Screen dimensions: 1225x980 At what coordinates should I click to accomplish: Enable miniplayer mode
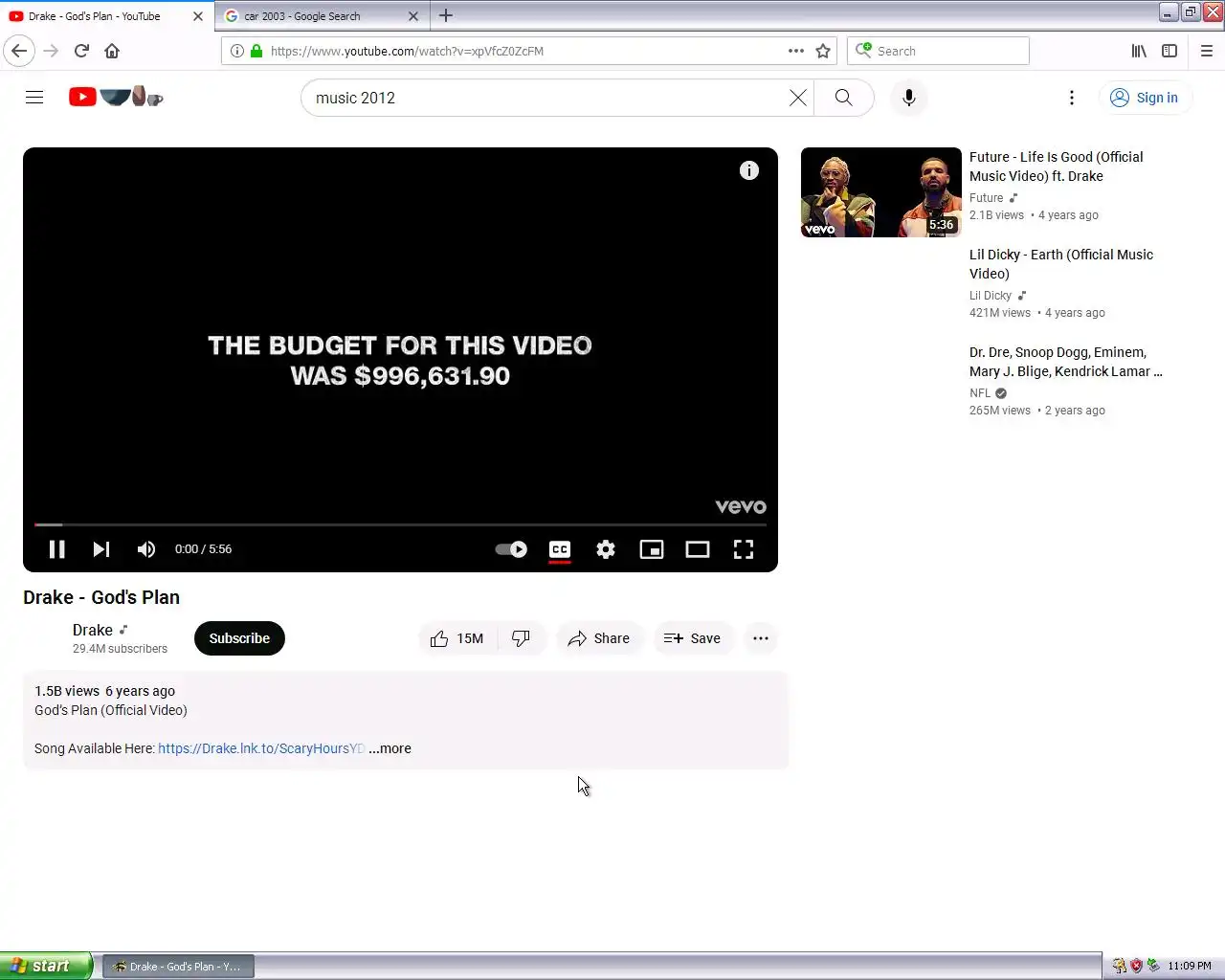[x=652, y=549]
